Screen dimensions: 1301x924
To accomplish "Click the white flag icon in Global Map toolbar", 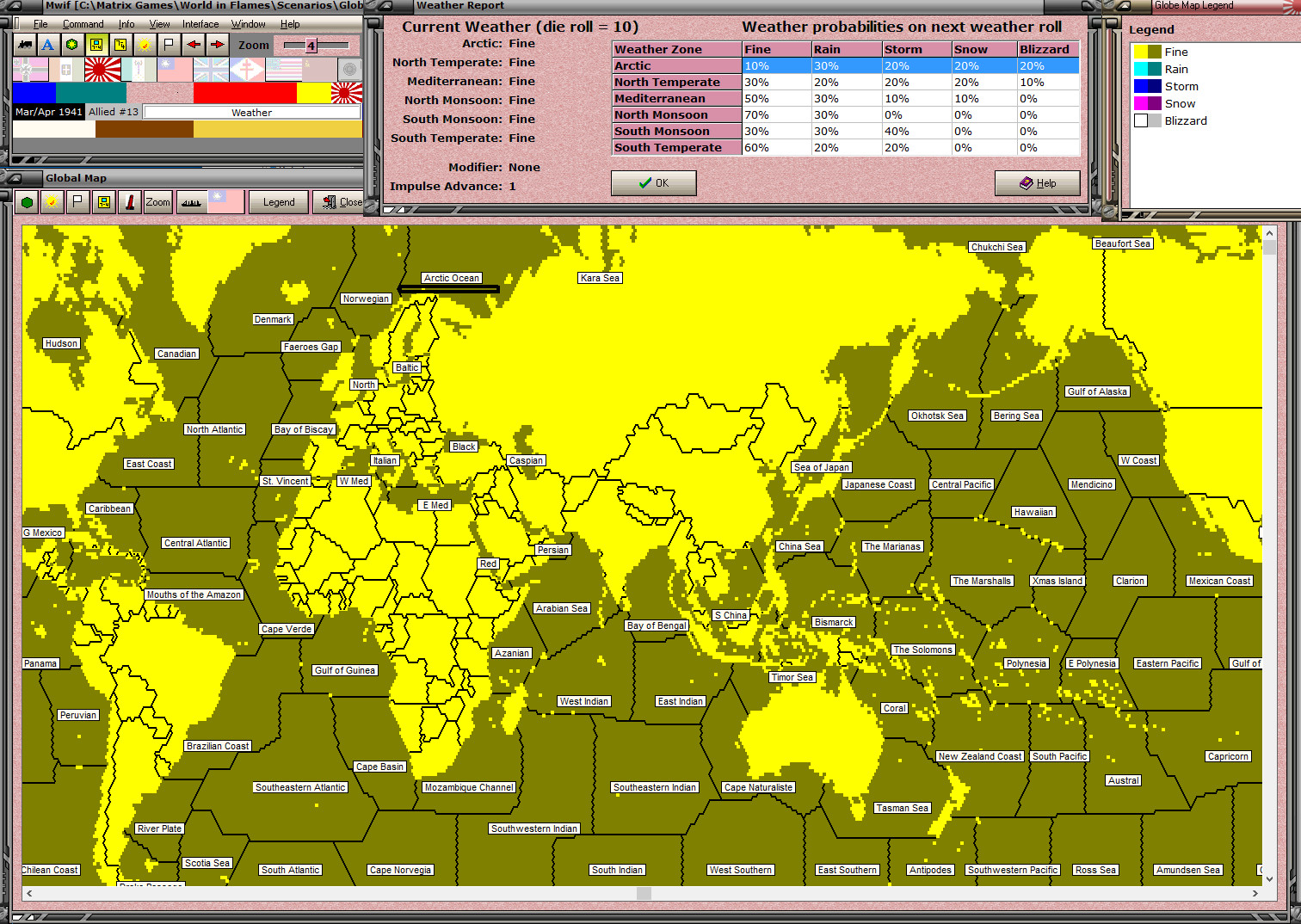I will [x=77, y=202].
